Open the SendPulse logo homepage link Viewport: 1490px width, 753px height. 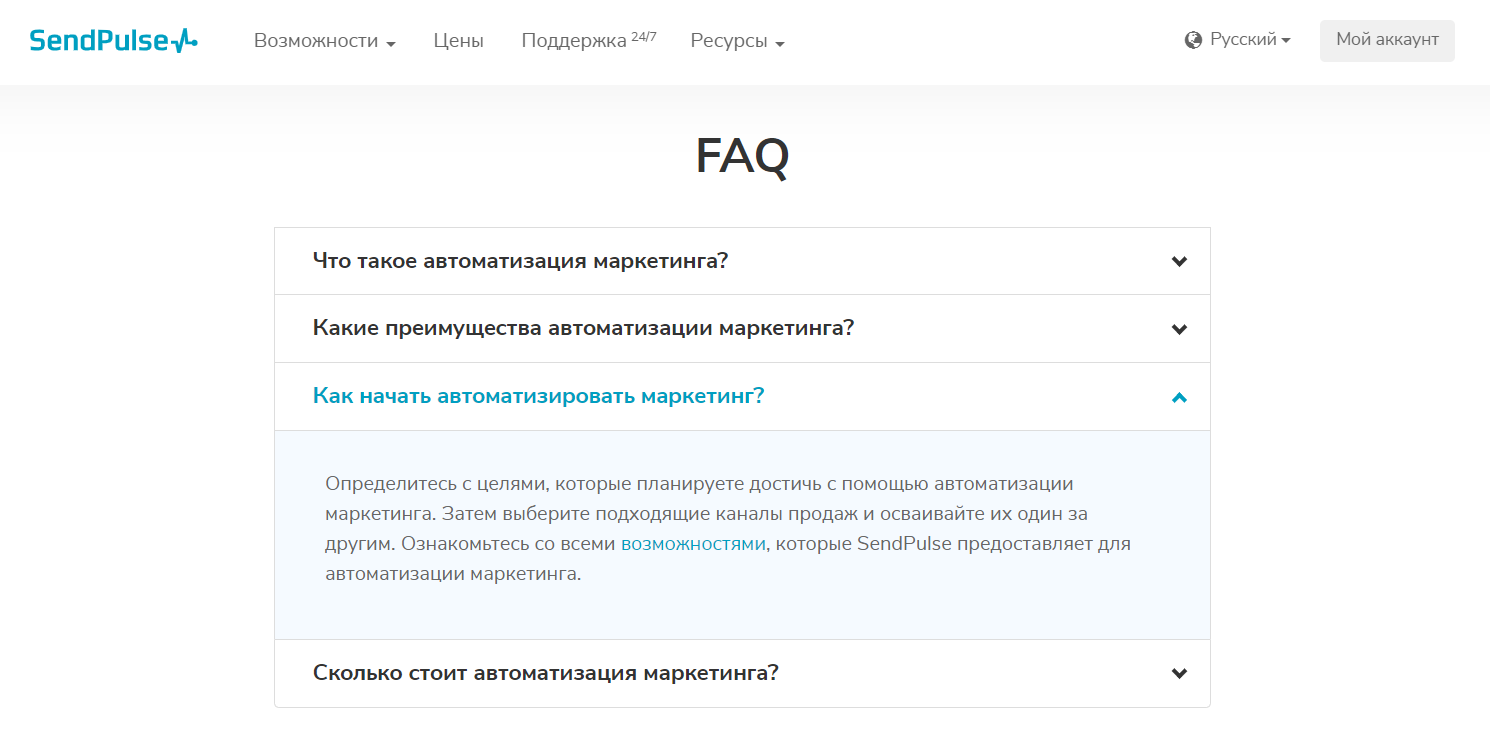114,41
